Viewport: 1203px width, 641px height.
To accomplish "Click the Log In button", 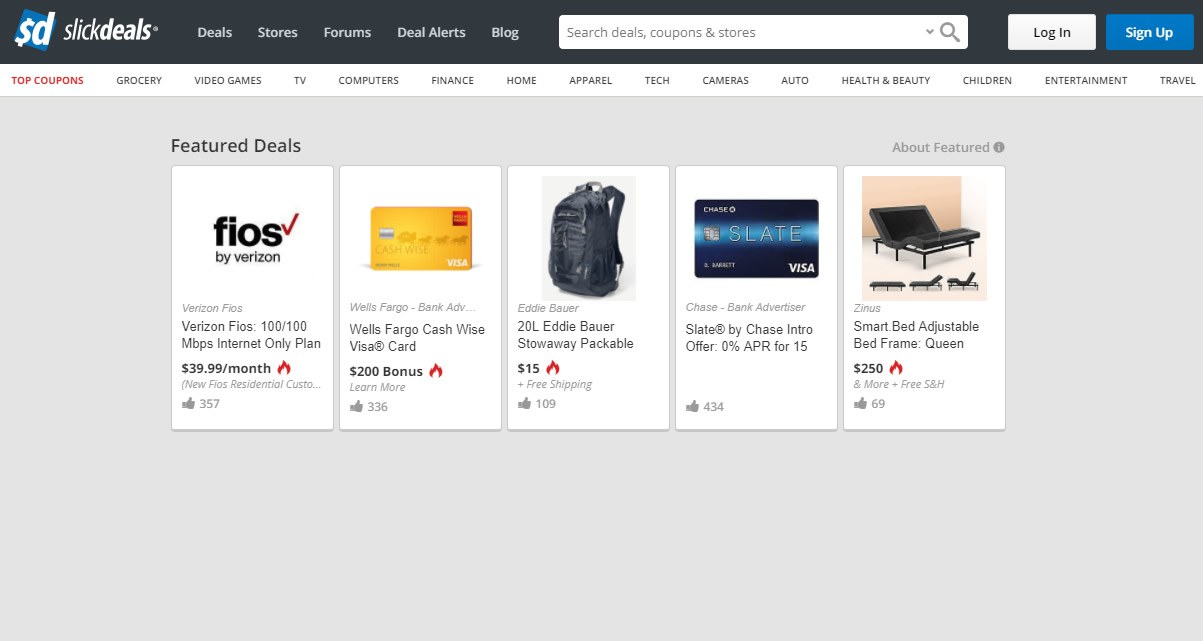I will pos(1051,32).
